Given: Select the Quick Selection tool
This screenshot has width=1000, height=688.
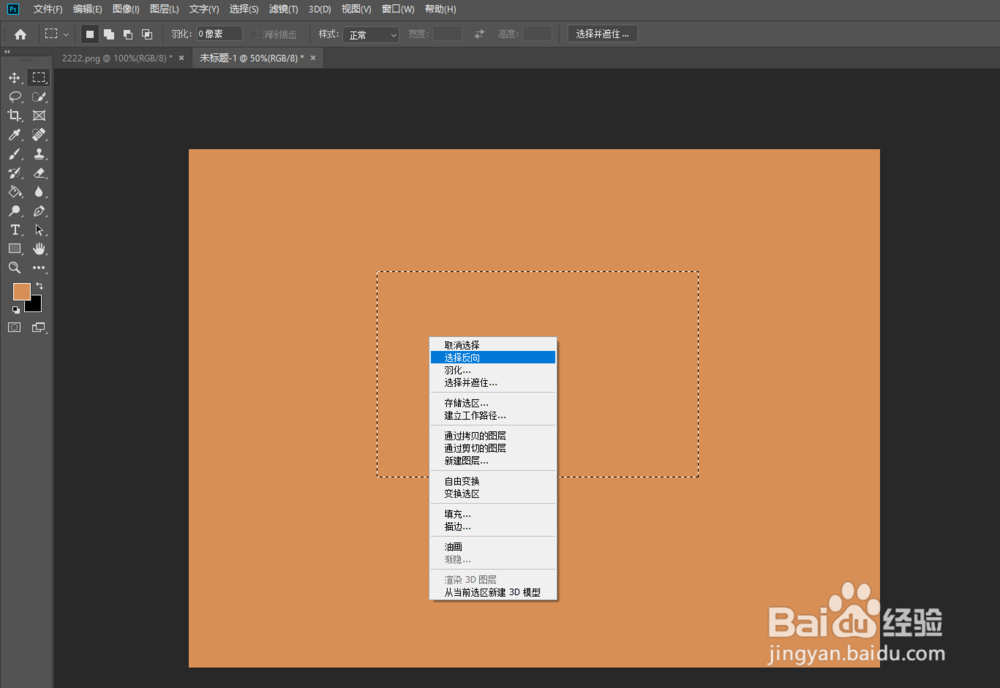Looking at the screenshot, I should coord(39,97).
